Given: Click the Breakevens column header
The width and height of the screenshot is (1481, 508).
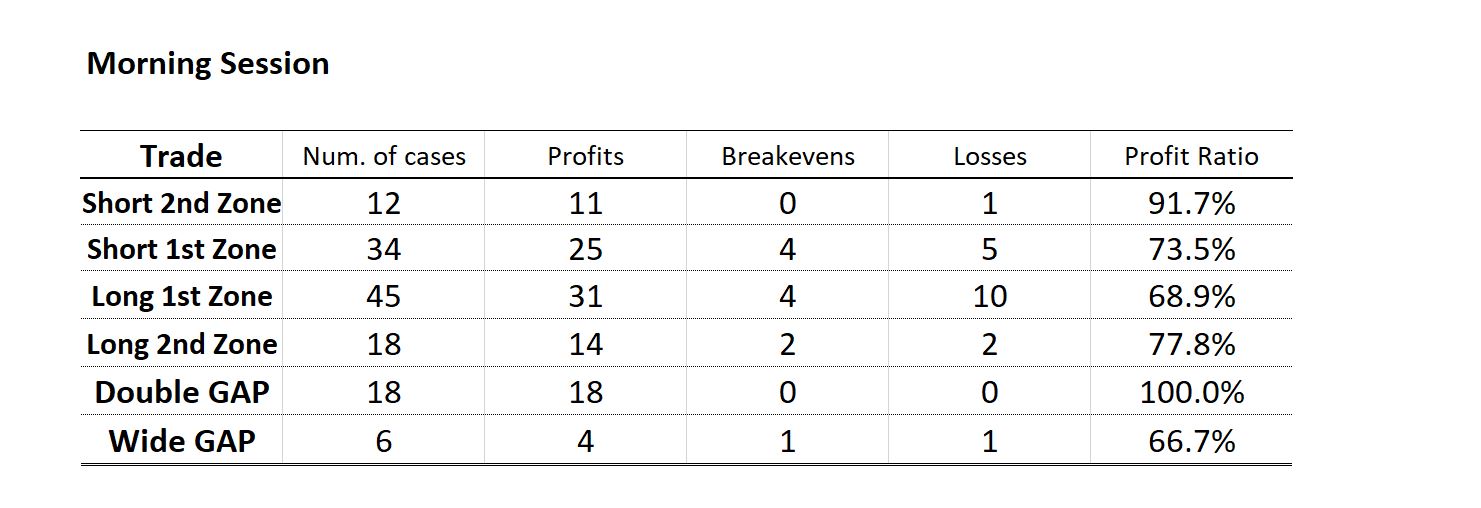Looking at the screenshot, I should (x=788, y=156).
